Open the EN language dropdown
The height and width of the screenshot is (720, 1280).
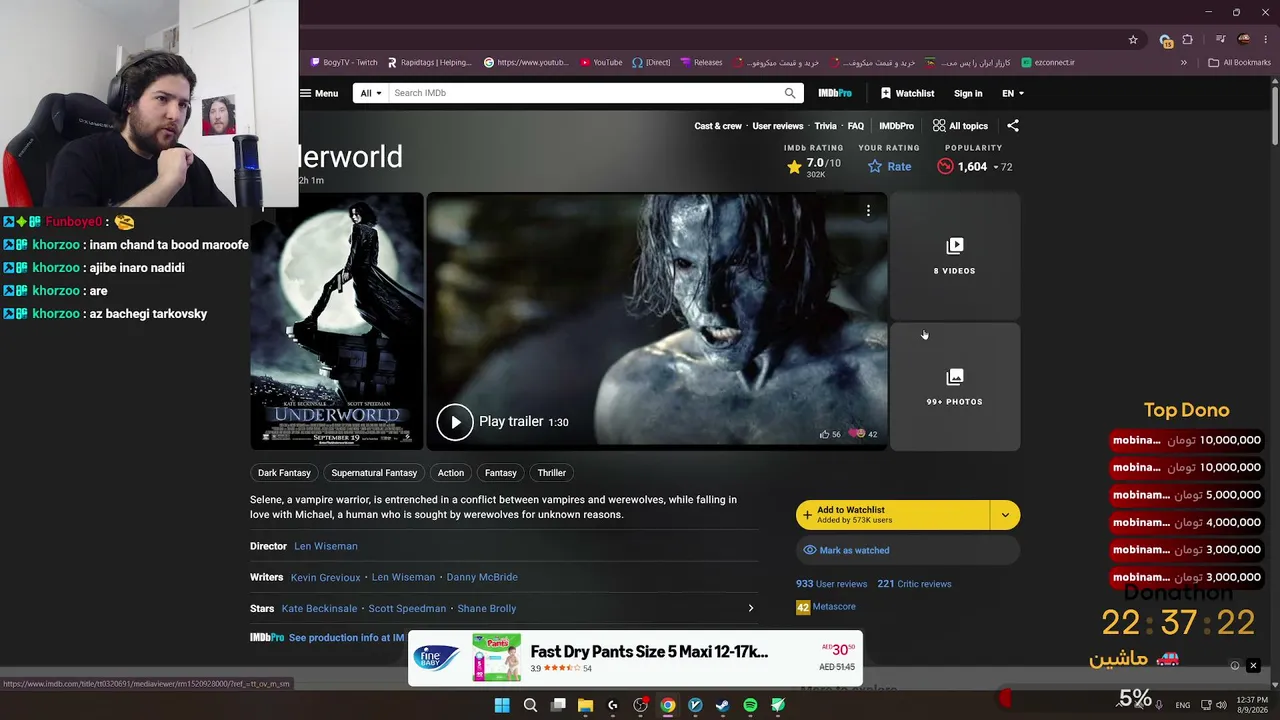point(1013,93)
